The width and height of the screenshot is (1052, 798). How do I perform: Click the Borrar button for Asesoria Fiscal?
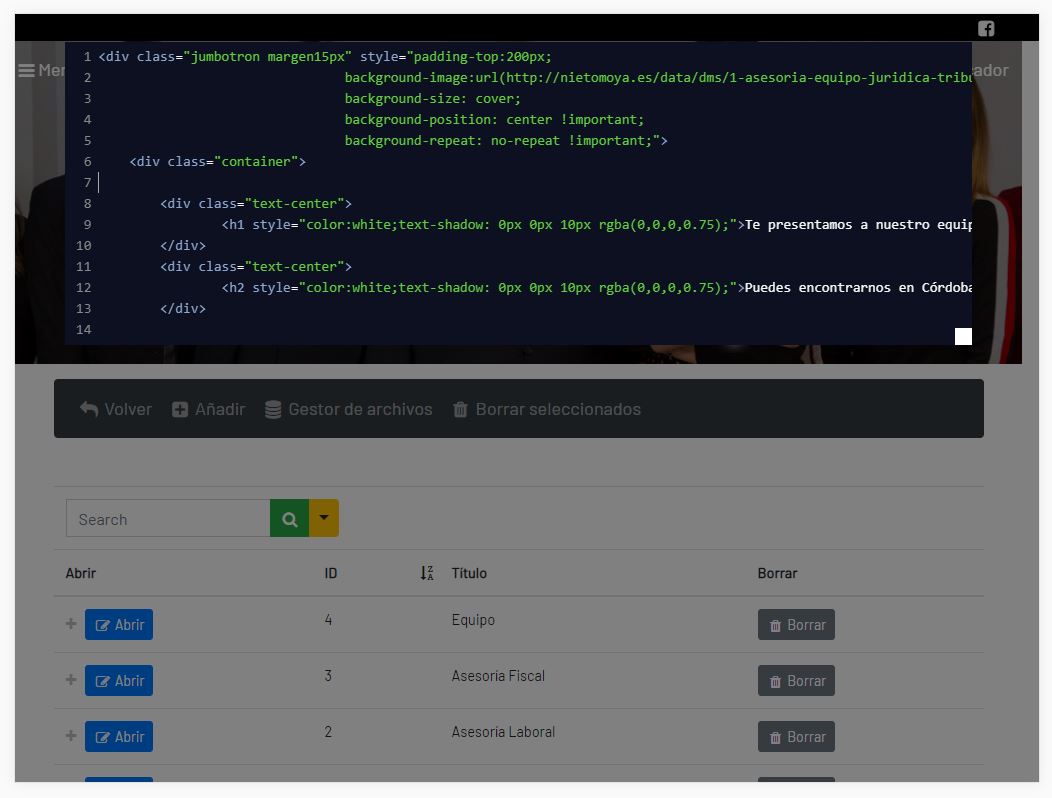point(796,680)
